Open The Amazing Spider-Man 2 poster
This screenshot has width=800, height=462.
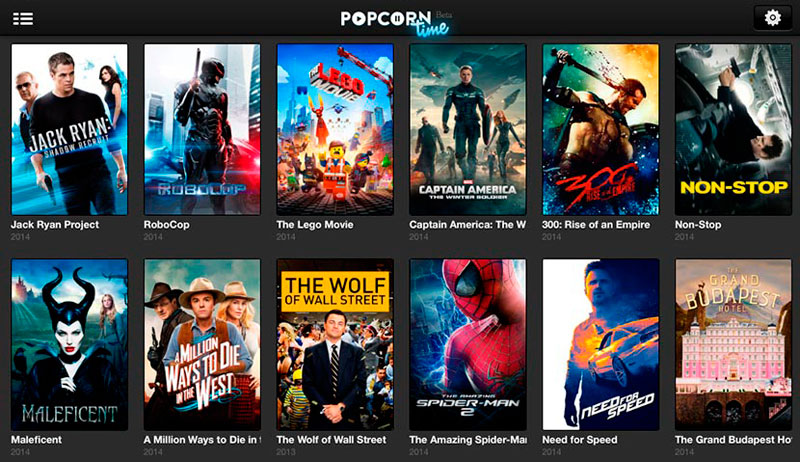(x=467, y=345)
